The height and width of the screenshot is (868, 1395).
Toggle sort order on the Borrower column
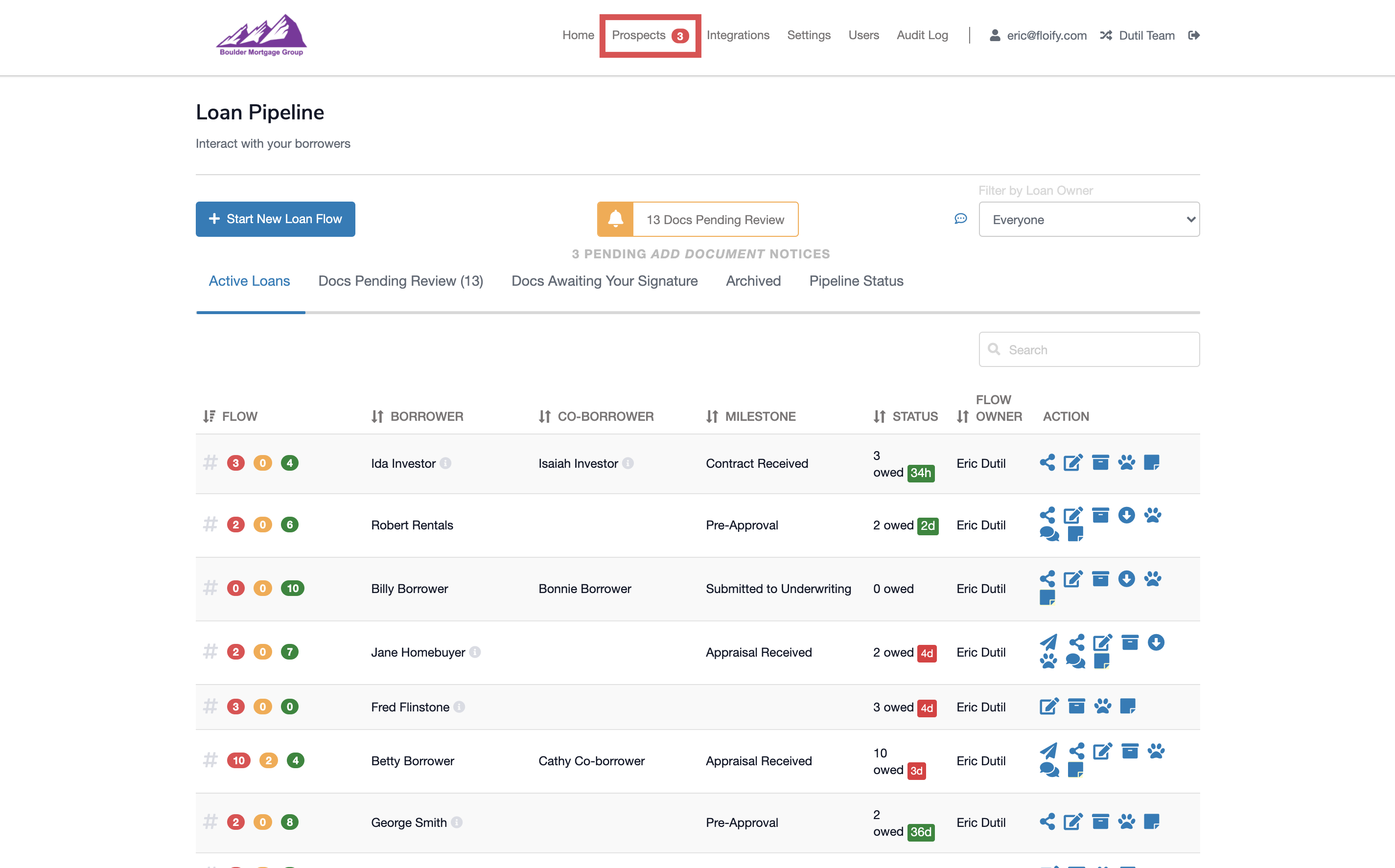(x=377, y=416)
